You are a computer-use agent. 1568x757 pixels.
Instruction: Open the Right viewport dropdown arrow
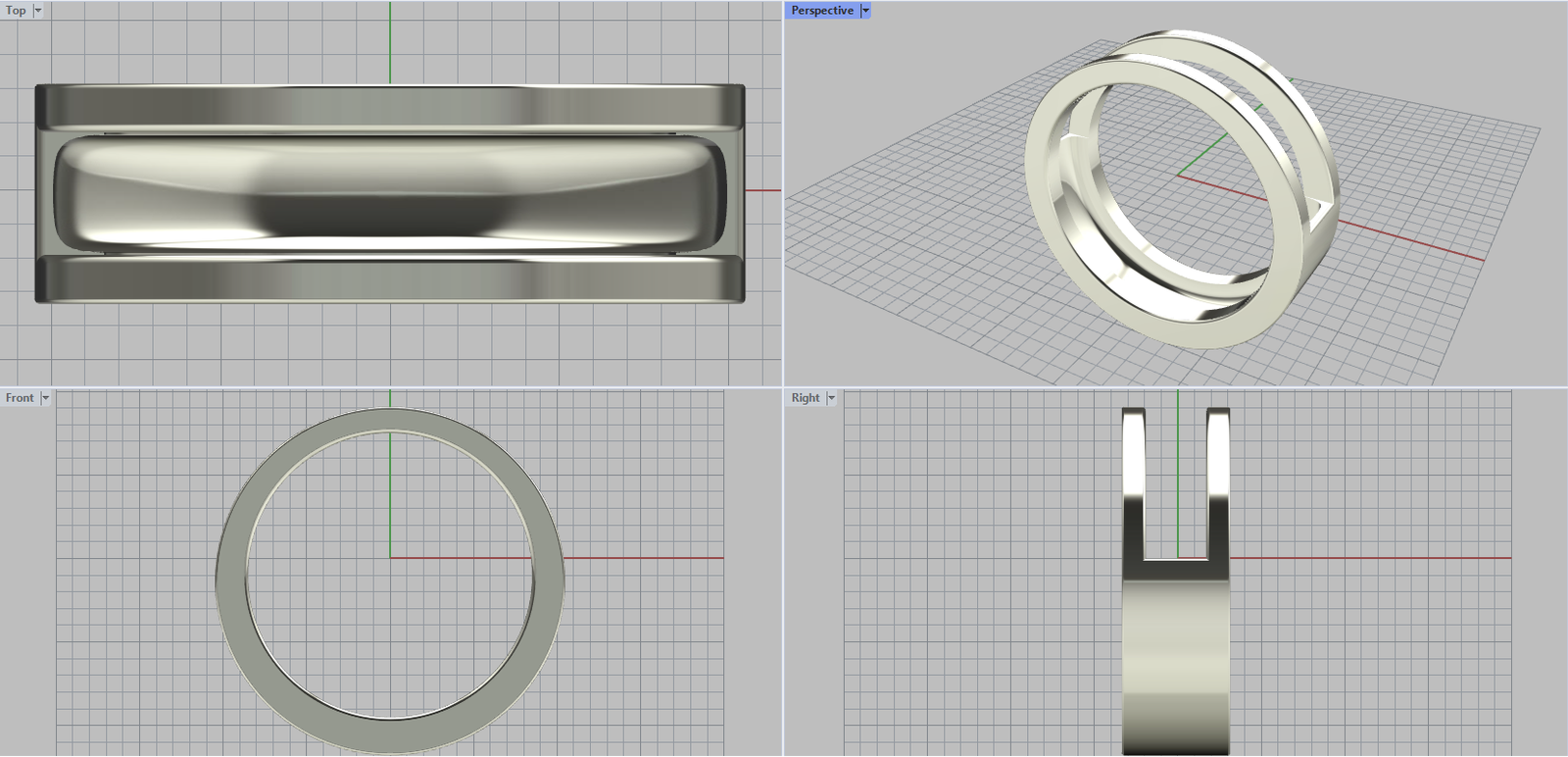(x=831, y=398)
